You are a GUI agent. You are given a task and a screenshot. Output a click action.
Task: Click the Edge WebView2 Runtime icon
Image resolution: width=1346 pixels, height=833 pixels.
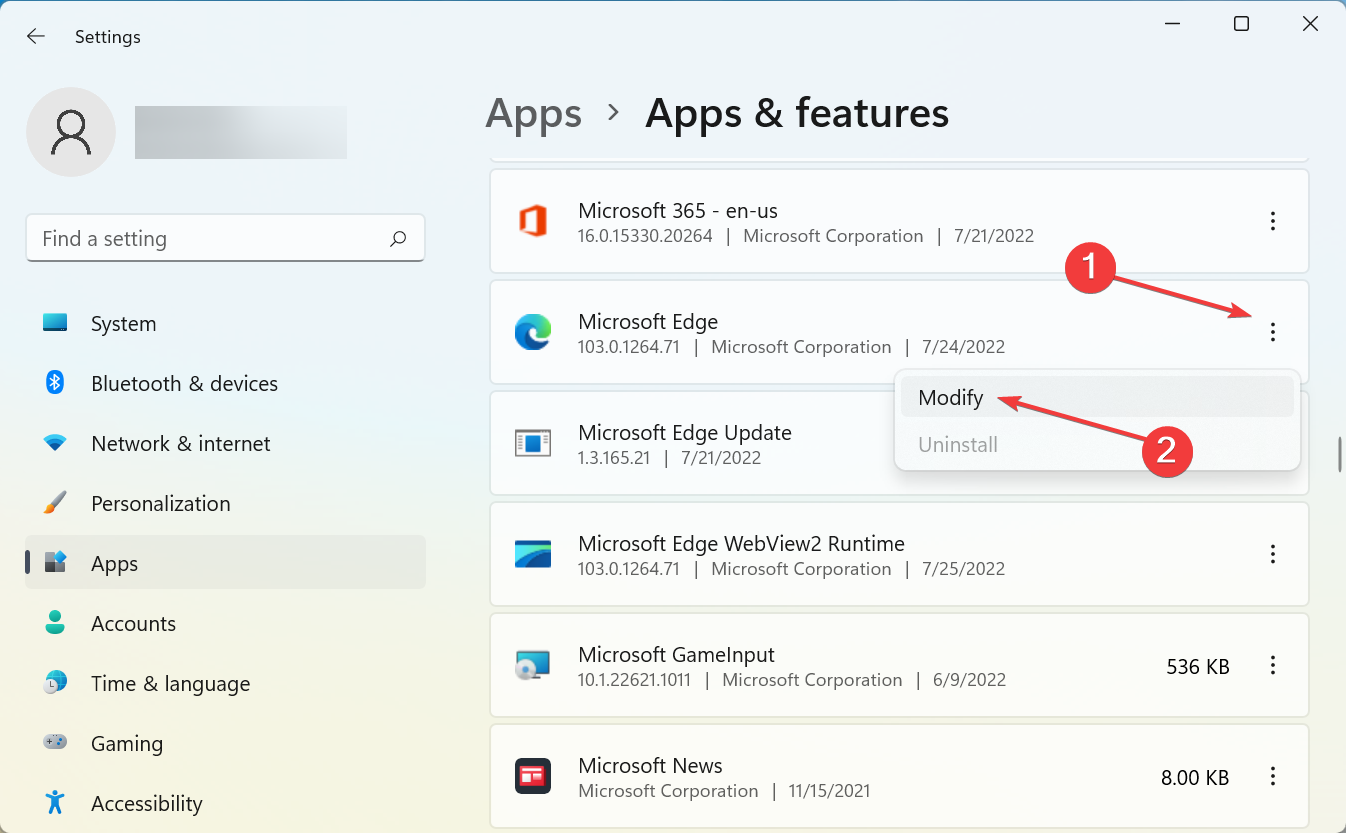coord(533,554)
